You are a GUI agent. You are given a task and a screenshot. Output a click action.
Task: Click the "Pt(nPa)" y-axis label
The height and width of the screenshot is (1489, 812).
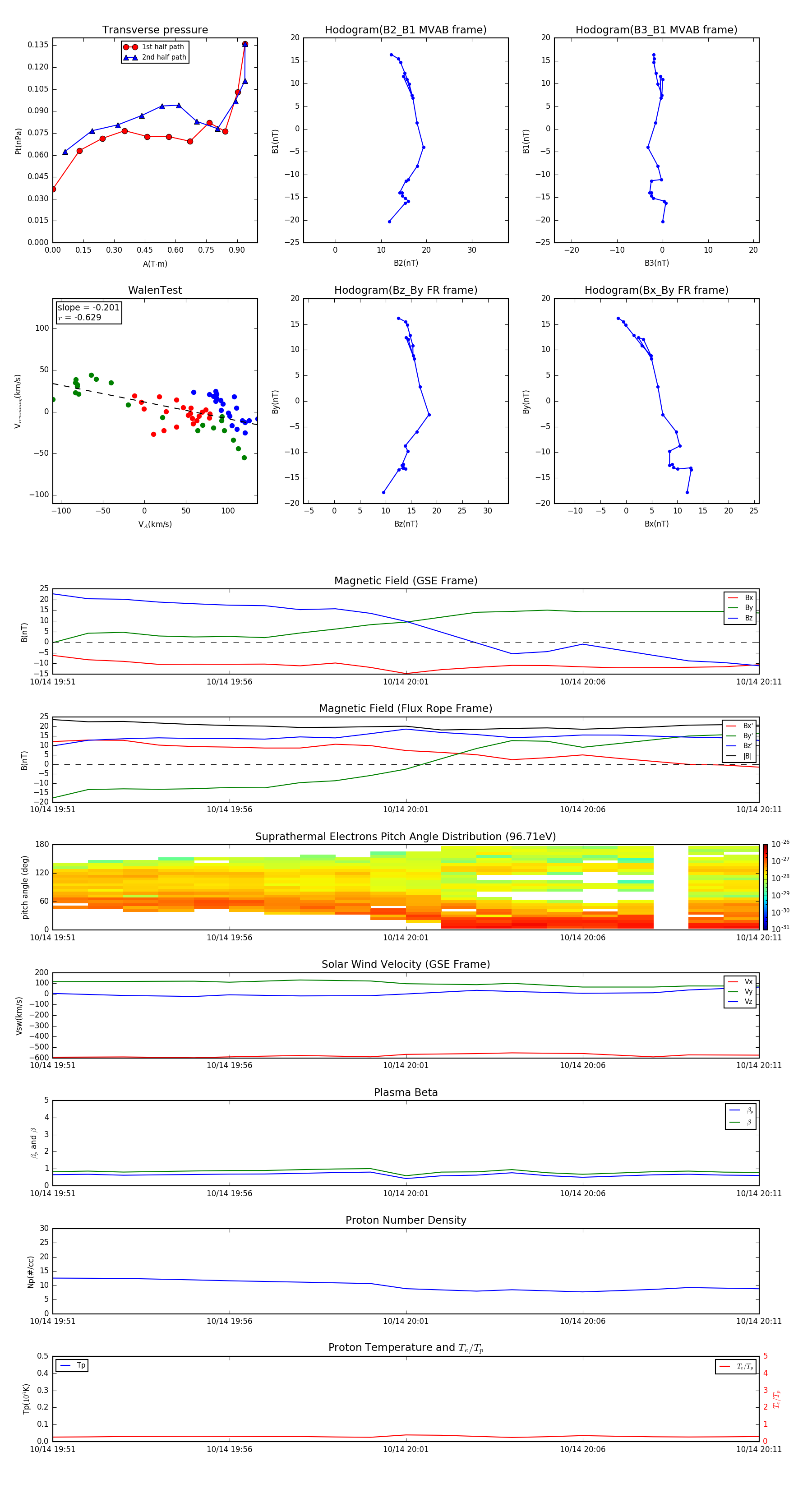pos(18,140)
